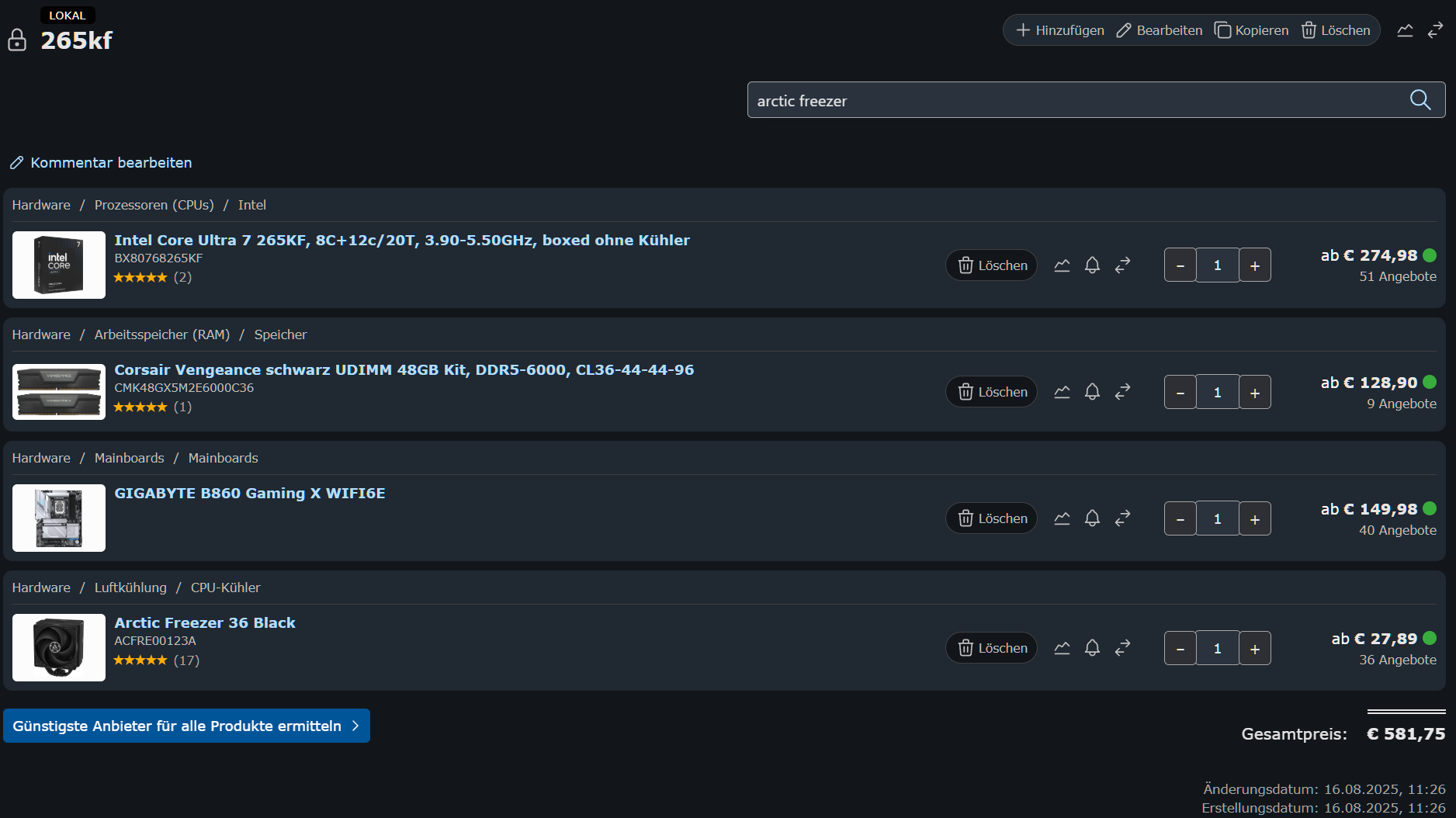Set price alert bell for GIGABYTE B860
1456x818 pixels.
(x=1092, y=518)
